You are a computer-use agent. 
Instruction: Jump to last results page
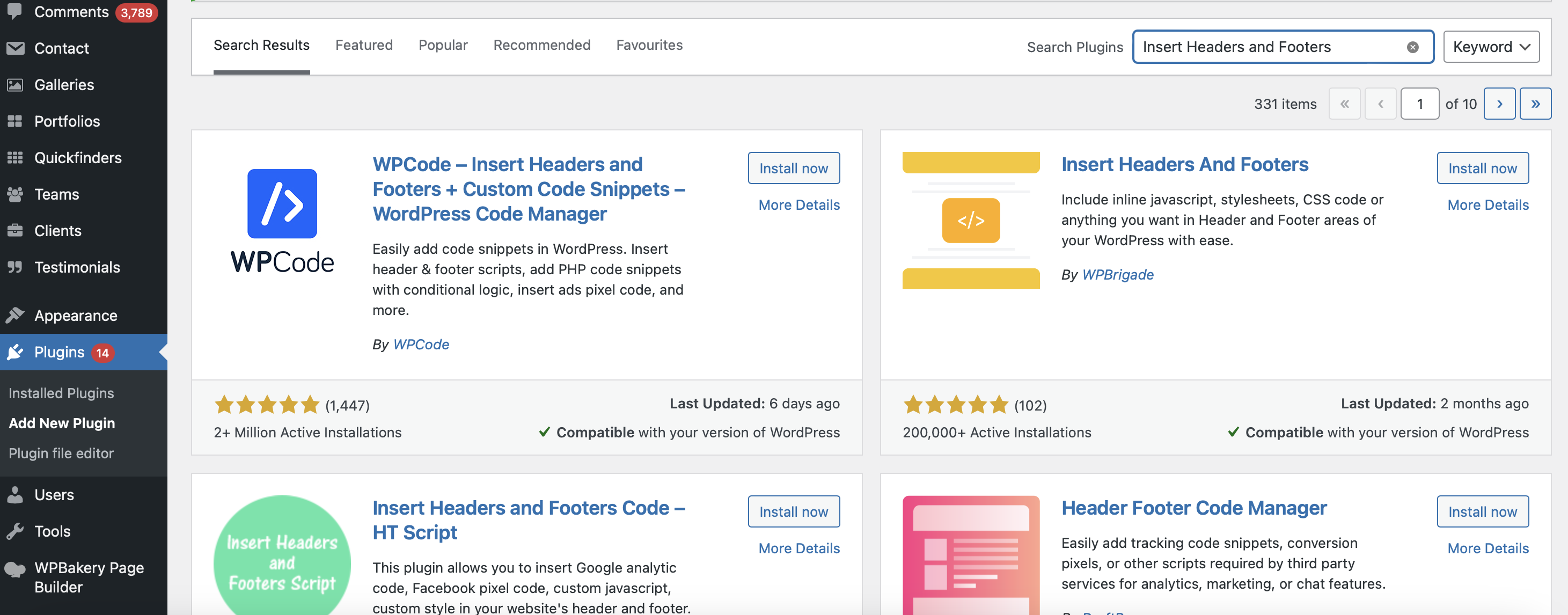point(1535,104)
